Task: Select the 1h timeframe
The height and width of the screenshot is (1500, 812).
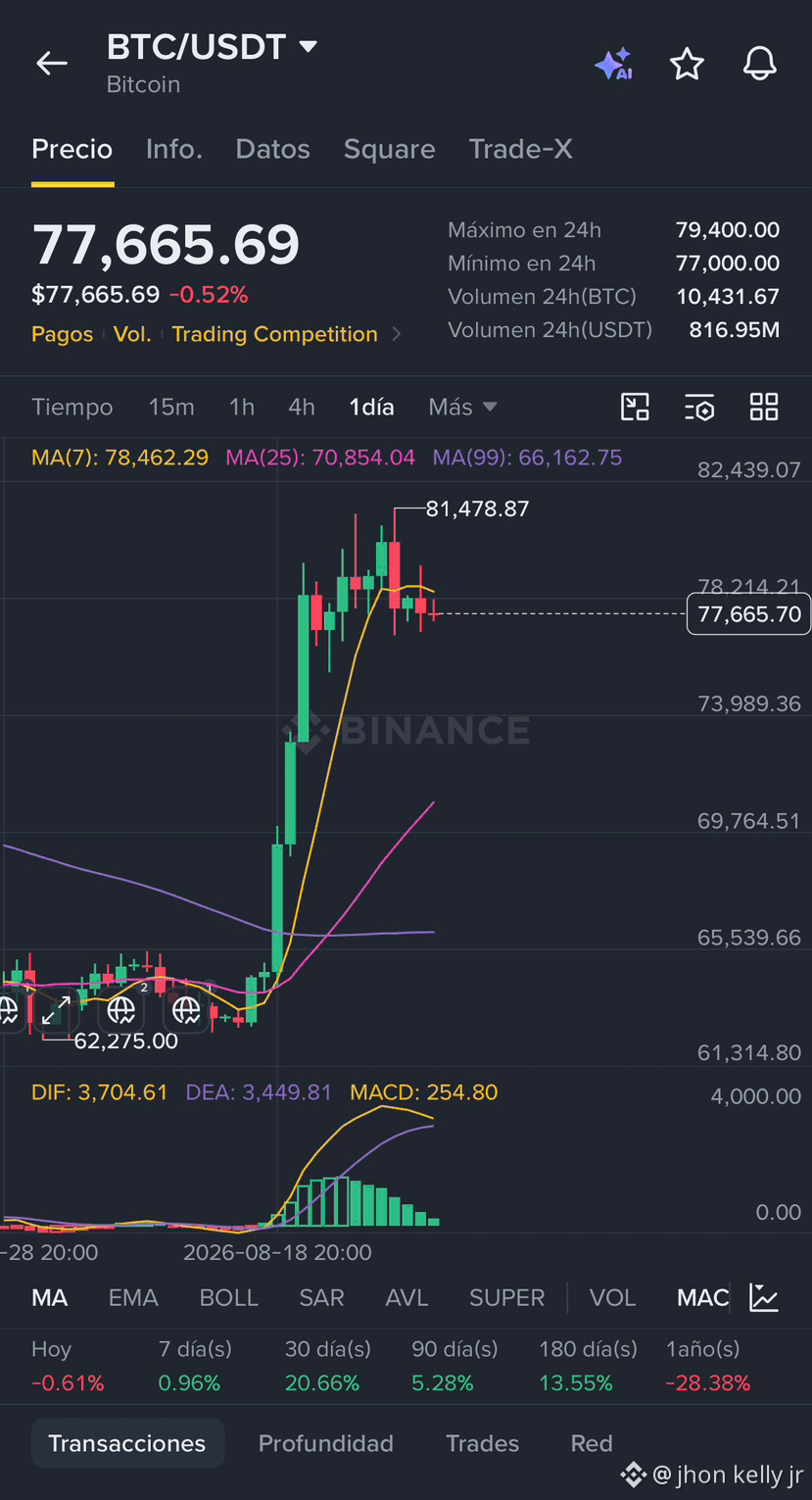Action: [242, 407]
